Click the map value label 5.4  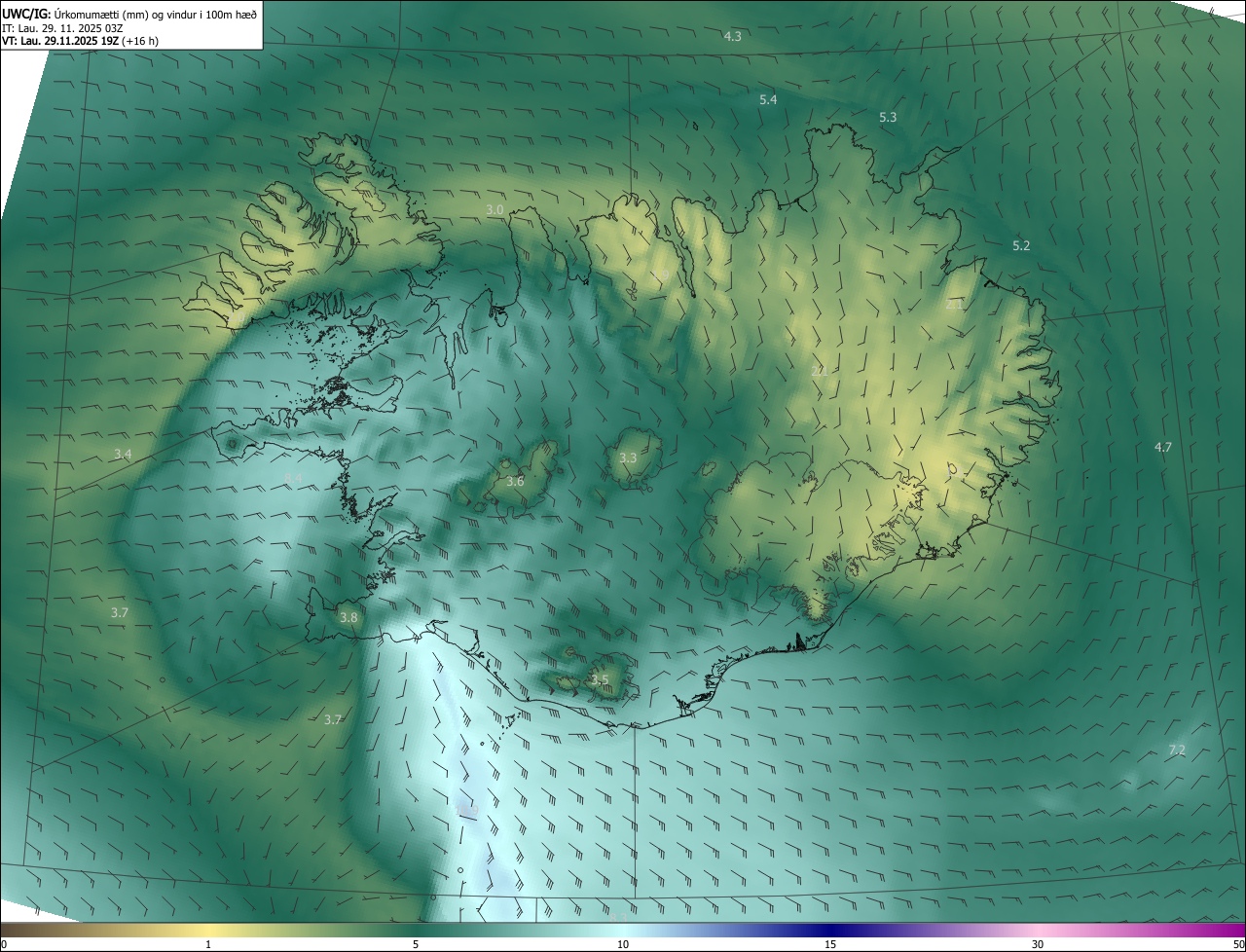click(x=768, y=100)
